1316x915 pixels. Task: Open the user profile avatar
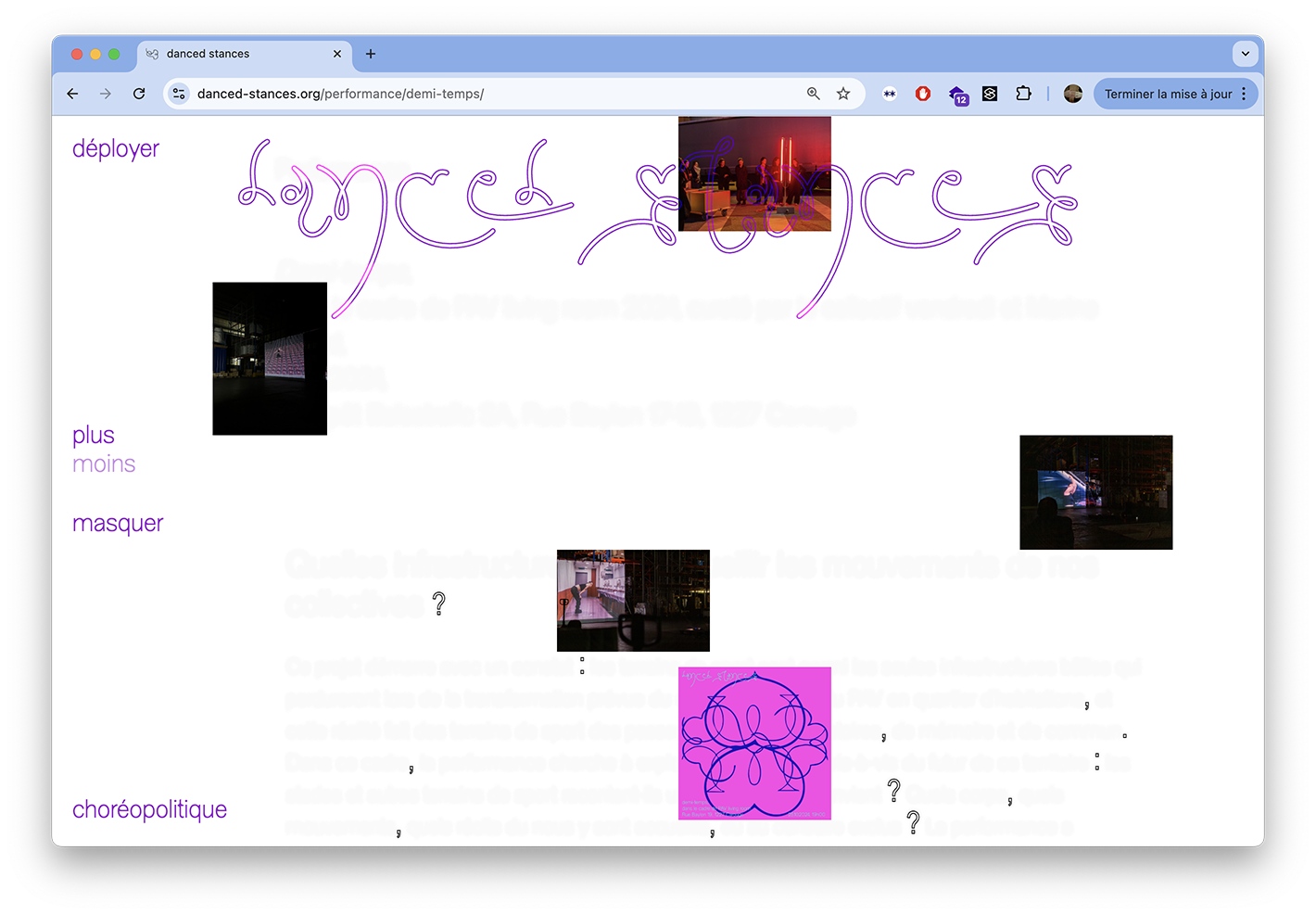pyautogui.click(x=1073, y=94)
